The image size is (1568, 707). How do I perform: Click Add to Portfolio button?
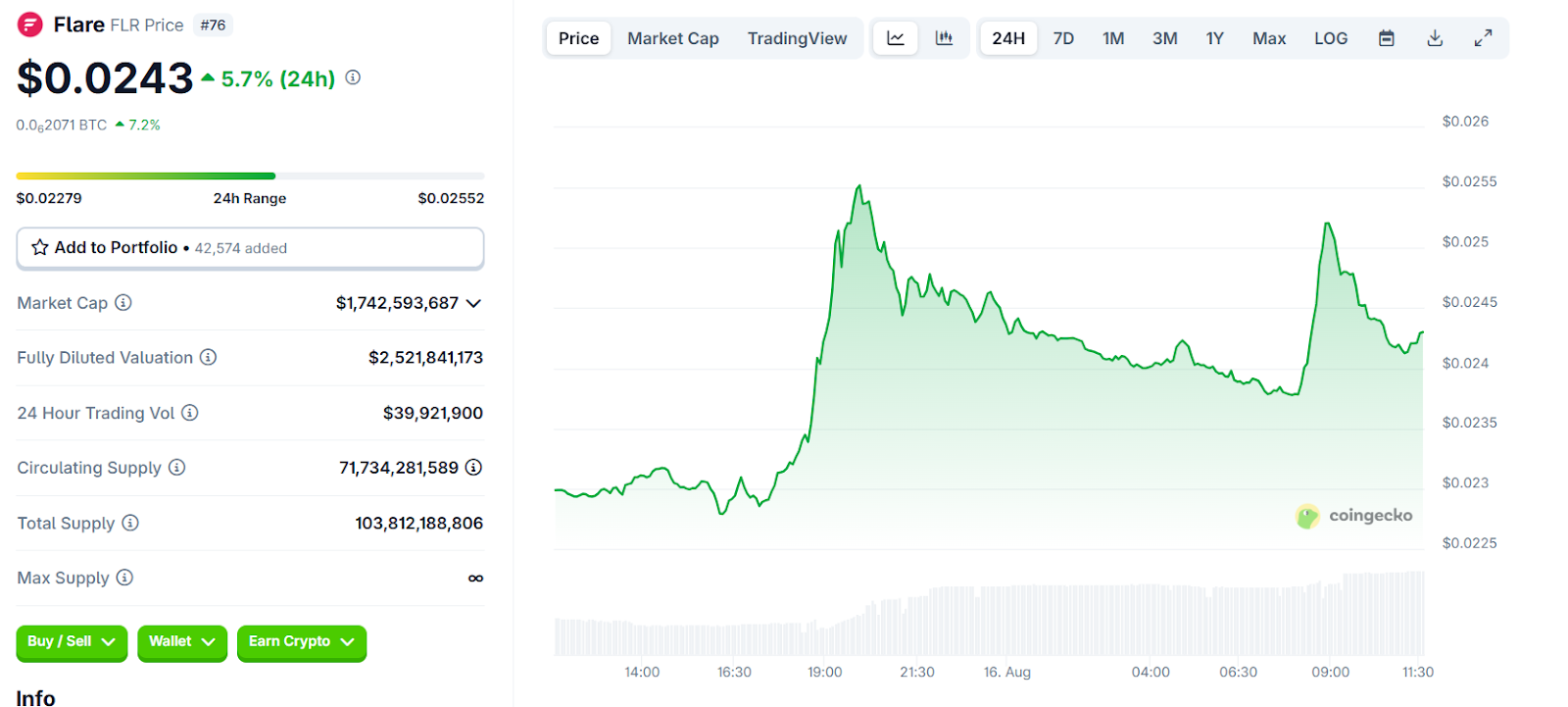tap(250, 248)
